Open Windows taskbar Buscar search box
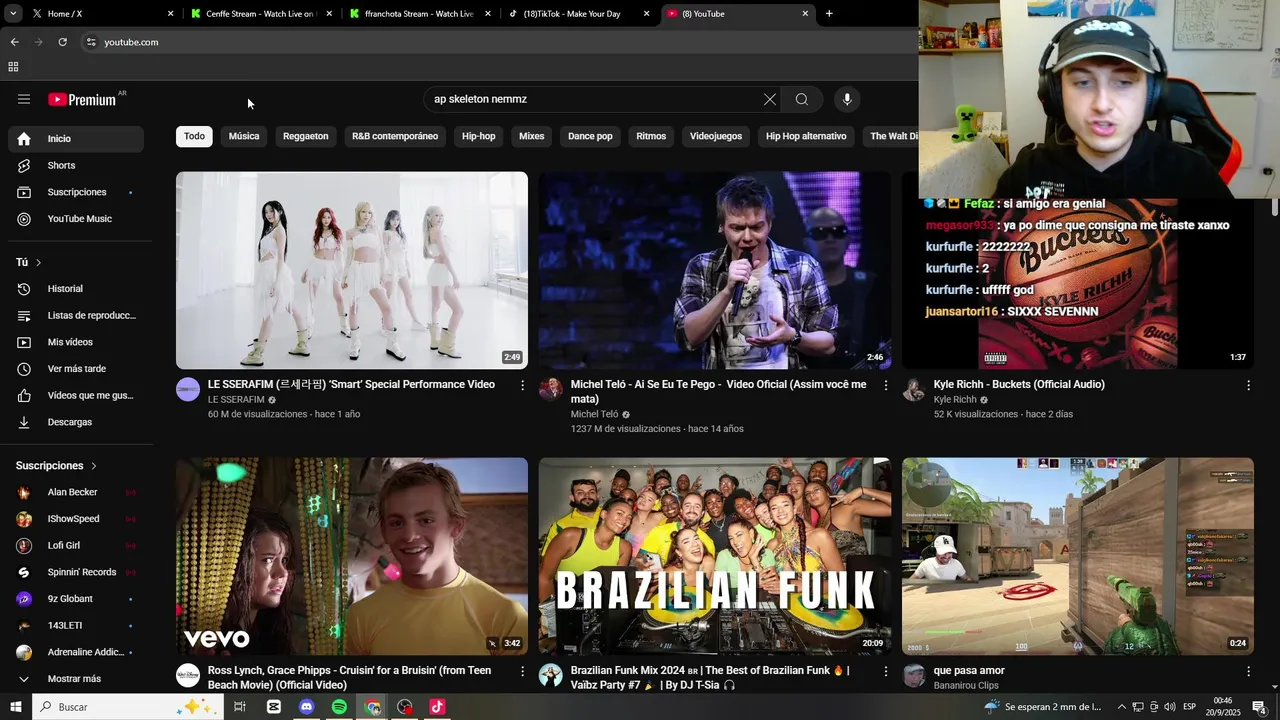This screenshot has width=1280, height=720. [127, 707]
